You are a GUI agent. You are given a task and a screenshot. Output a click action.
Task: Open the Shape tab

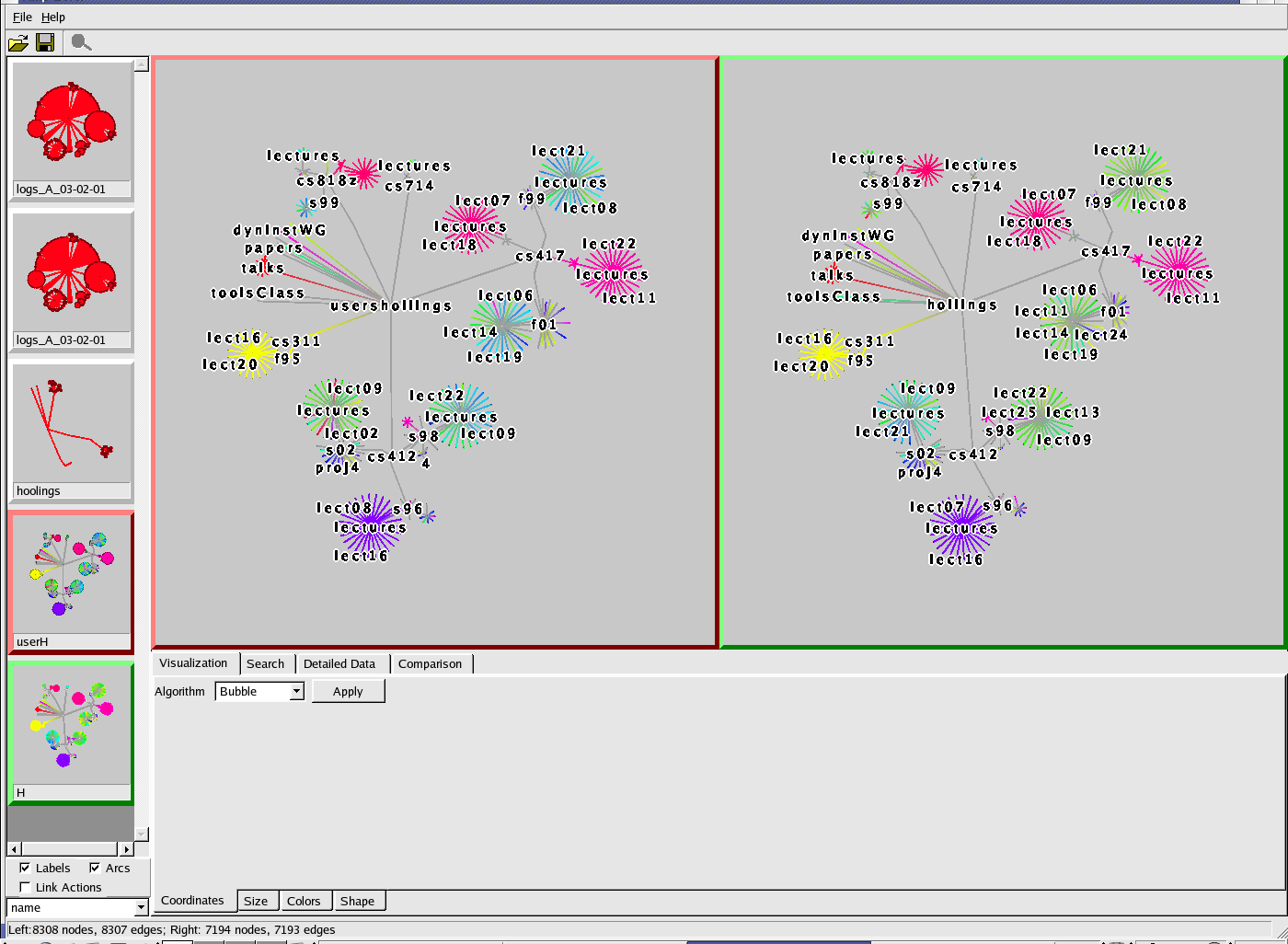point(357,901)
